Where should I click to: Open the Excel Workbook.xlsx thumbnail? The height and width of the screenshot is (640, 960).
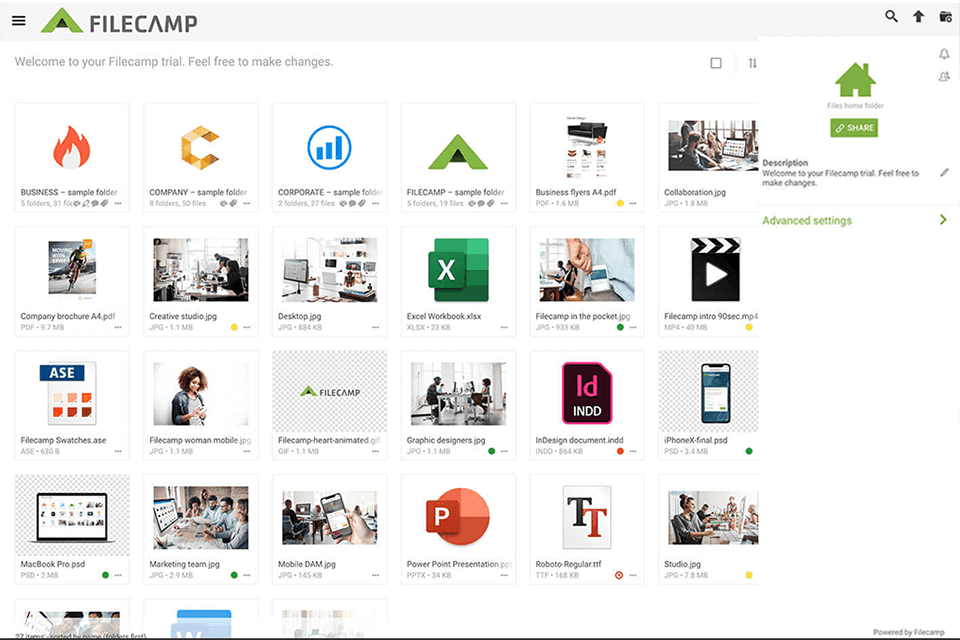click(458, 269)
